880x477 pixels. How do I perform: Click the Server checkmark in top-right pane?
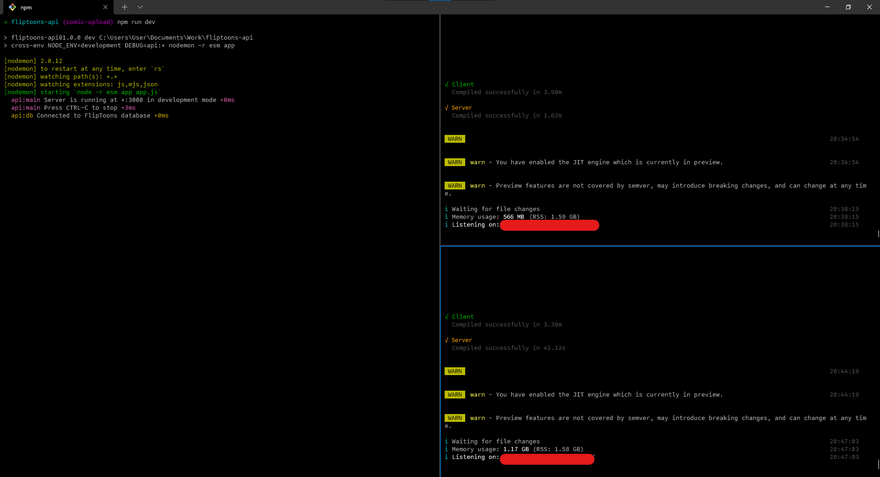click(447, 108)
